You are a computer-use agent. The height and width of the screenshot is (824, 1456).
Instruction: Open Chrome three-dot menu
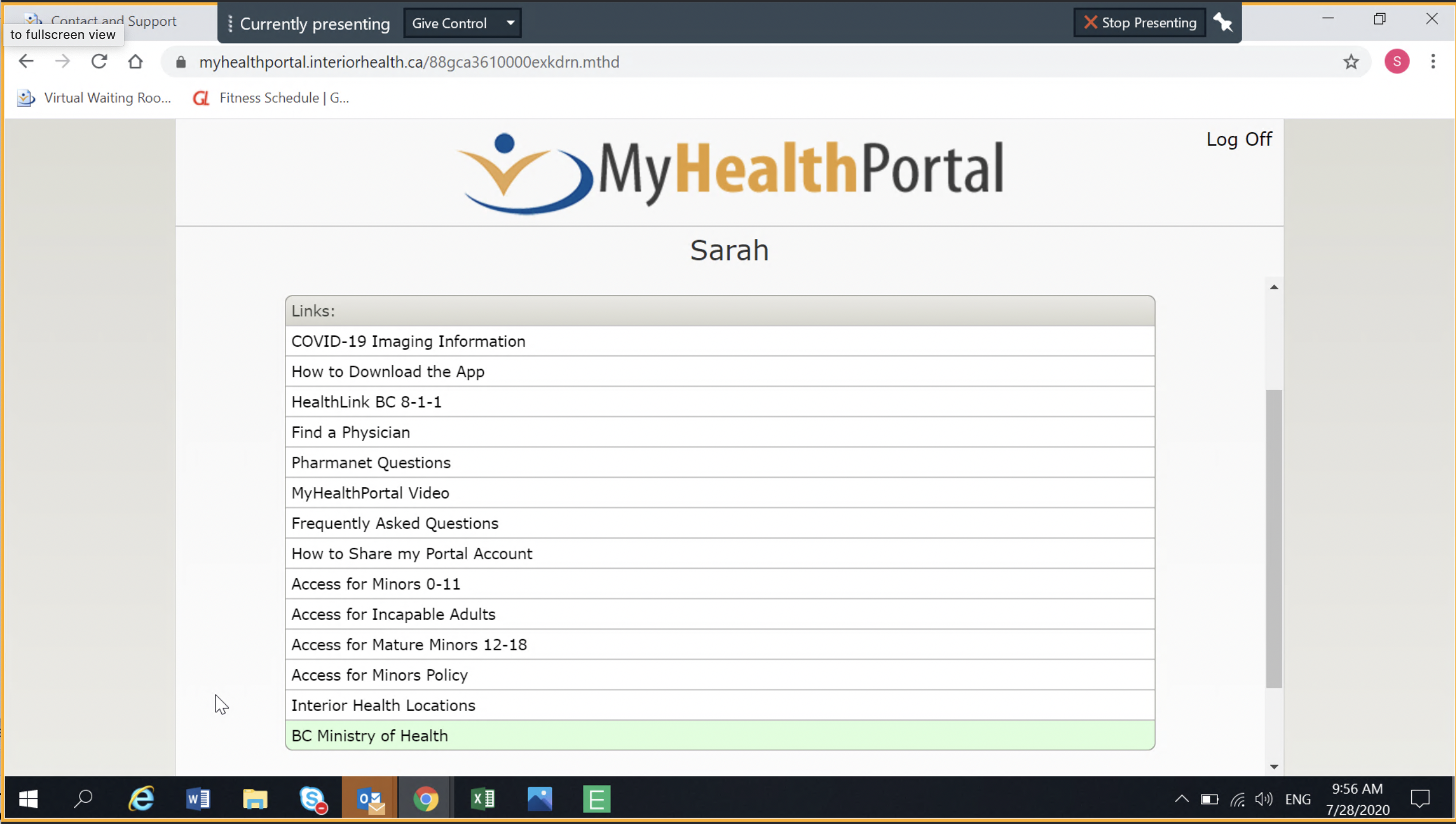tap(1432, 61)
